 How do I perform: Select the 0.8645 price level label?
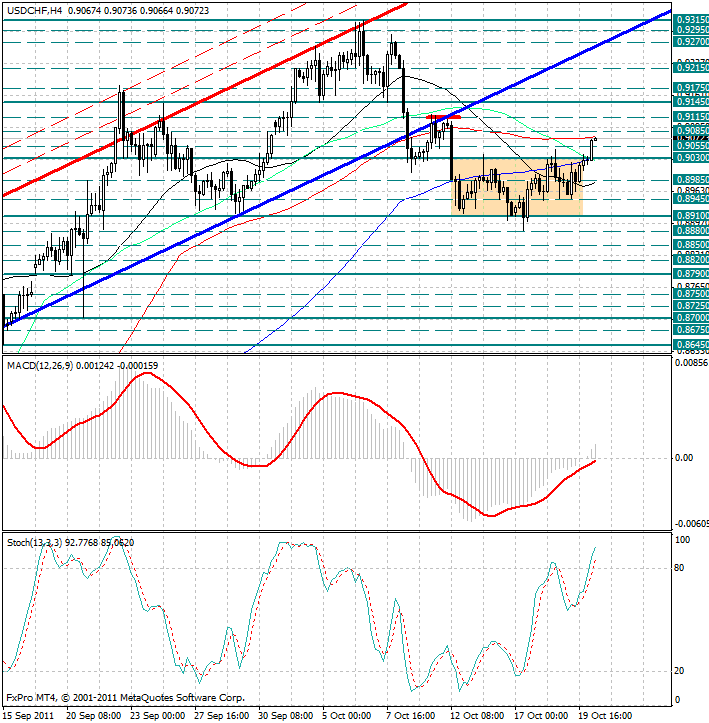[691, 344]
